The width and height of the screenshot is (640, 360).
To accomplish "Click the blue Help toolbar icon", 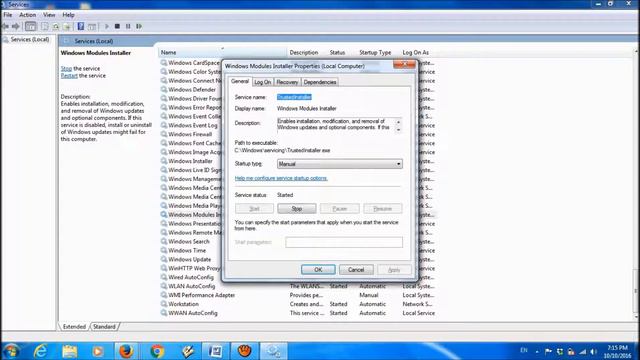I will click(x=81, y=27).
